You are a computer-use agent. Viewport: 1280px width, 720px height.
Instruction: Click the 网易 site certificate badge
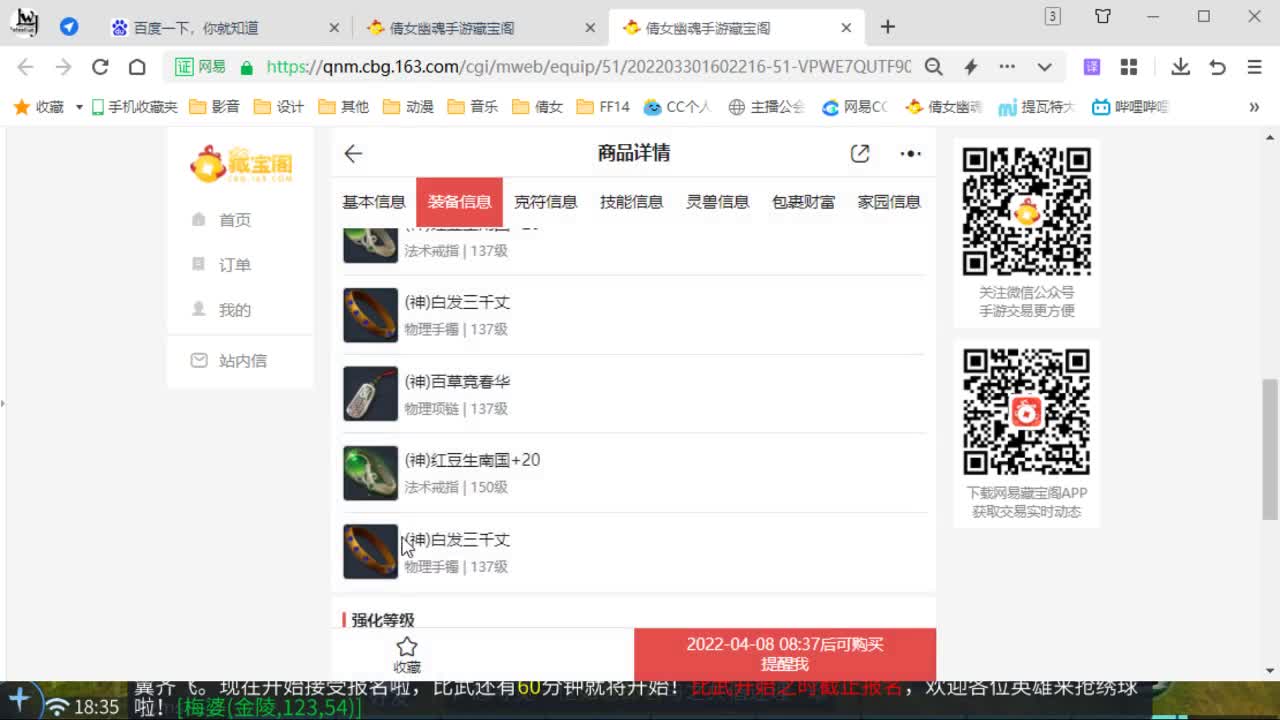201,67
